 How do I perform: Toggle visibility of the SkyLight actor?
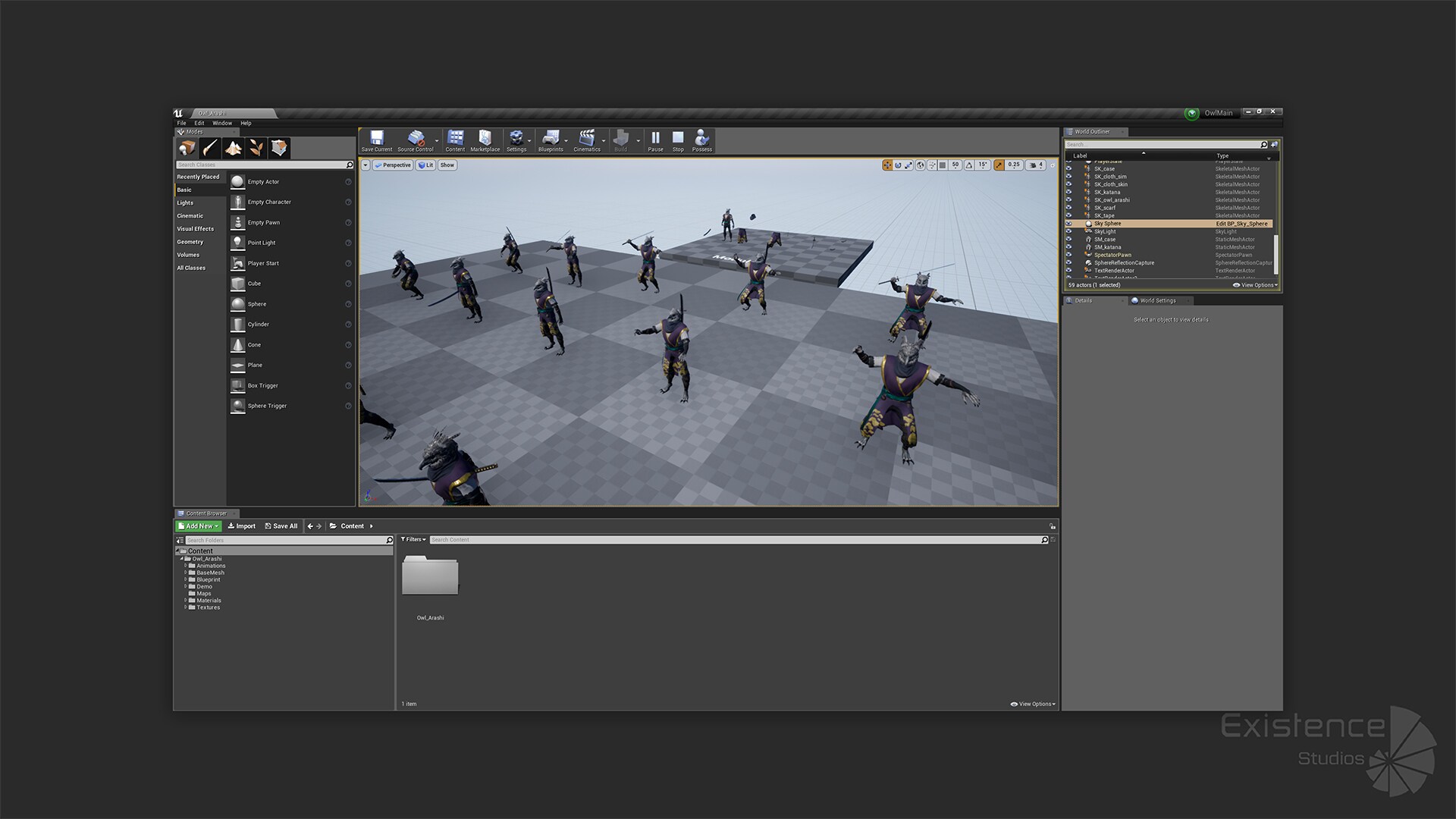[x=1069, y=231]
